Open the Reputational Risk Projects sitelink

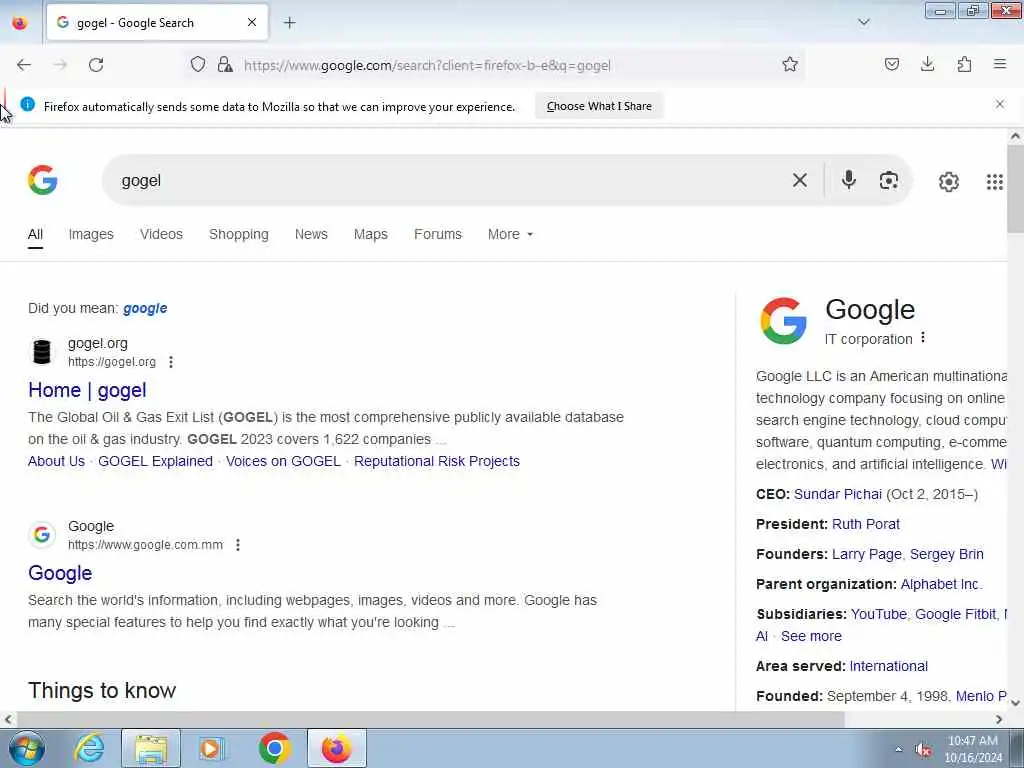pos(437,461)
